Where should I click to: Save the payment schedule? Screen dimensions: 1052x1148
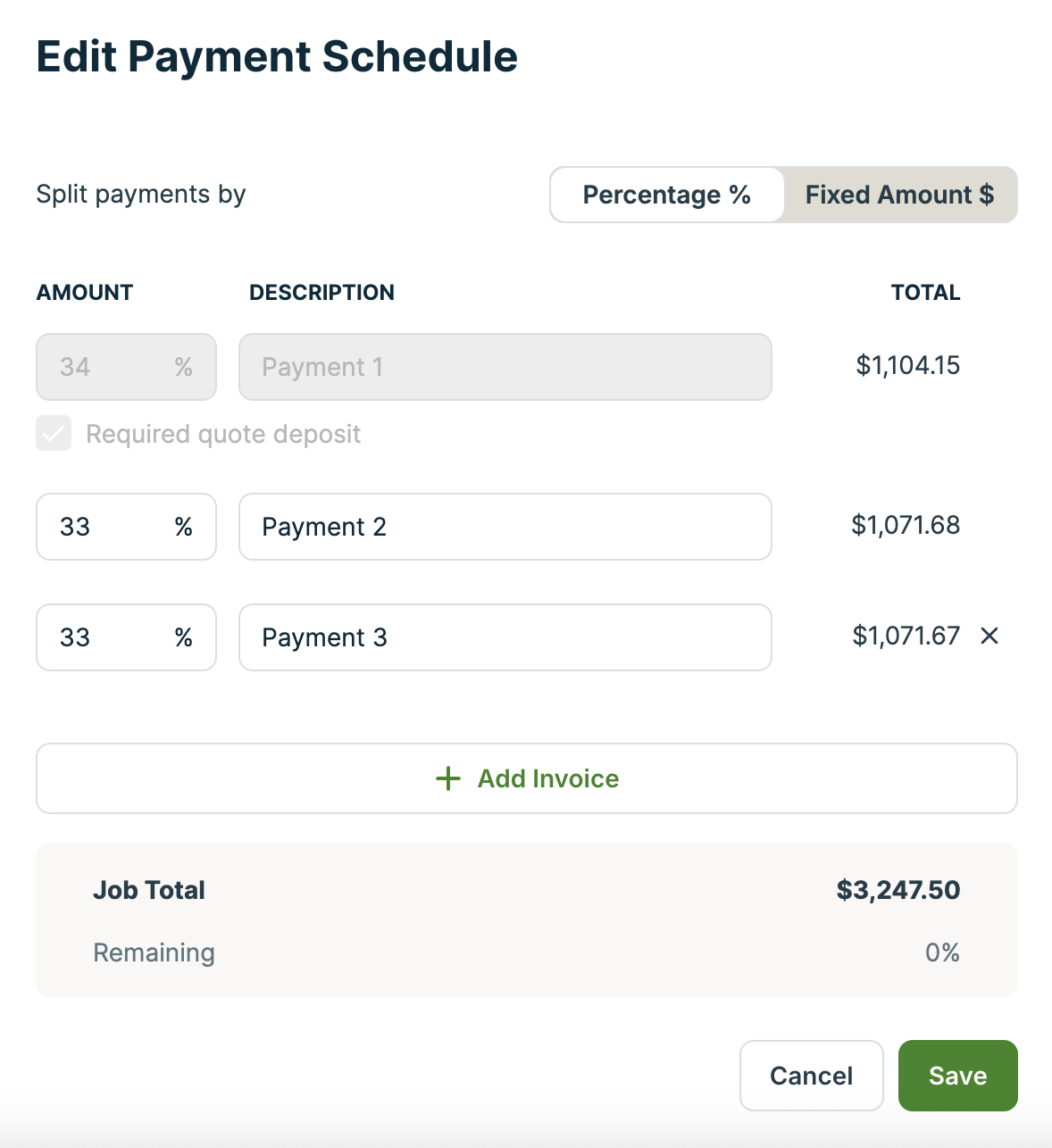click(x=958, y=1076)
